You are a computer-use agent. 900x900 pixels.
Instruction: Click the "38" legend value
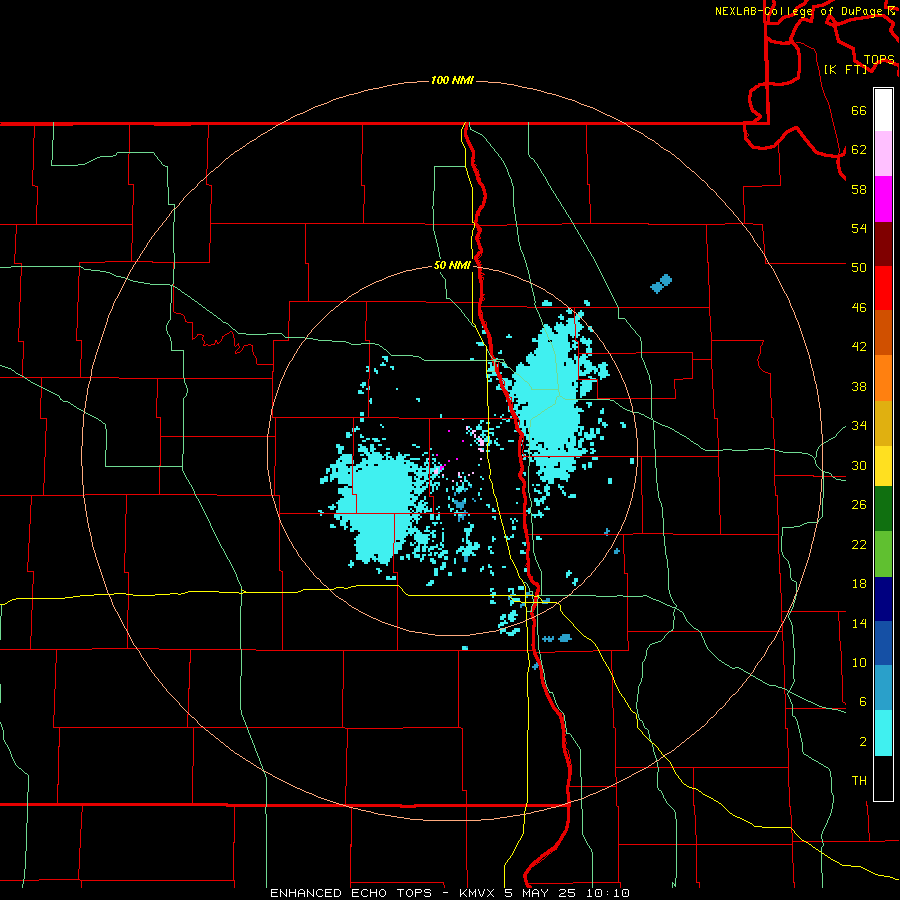click(859, 386)
